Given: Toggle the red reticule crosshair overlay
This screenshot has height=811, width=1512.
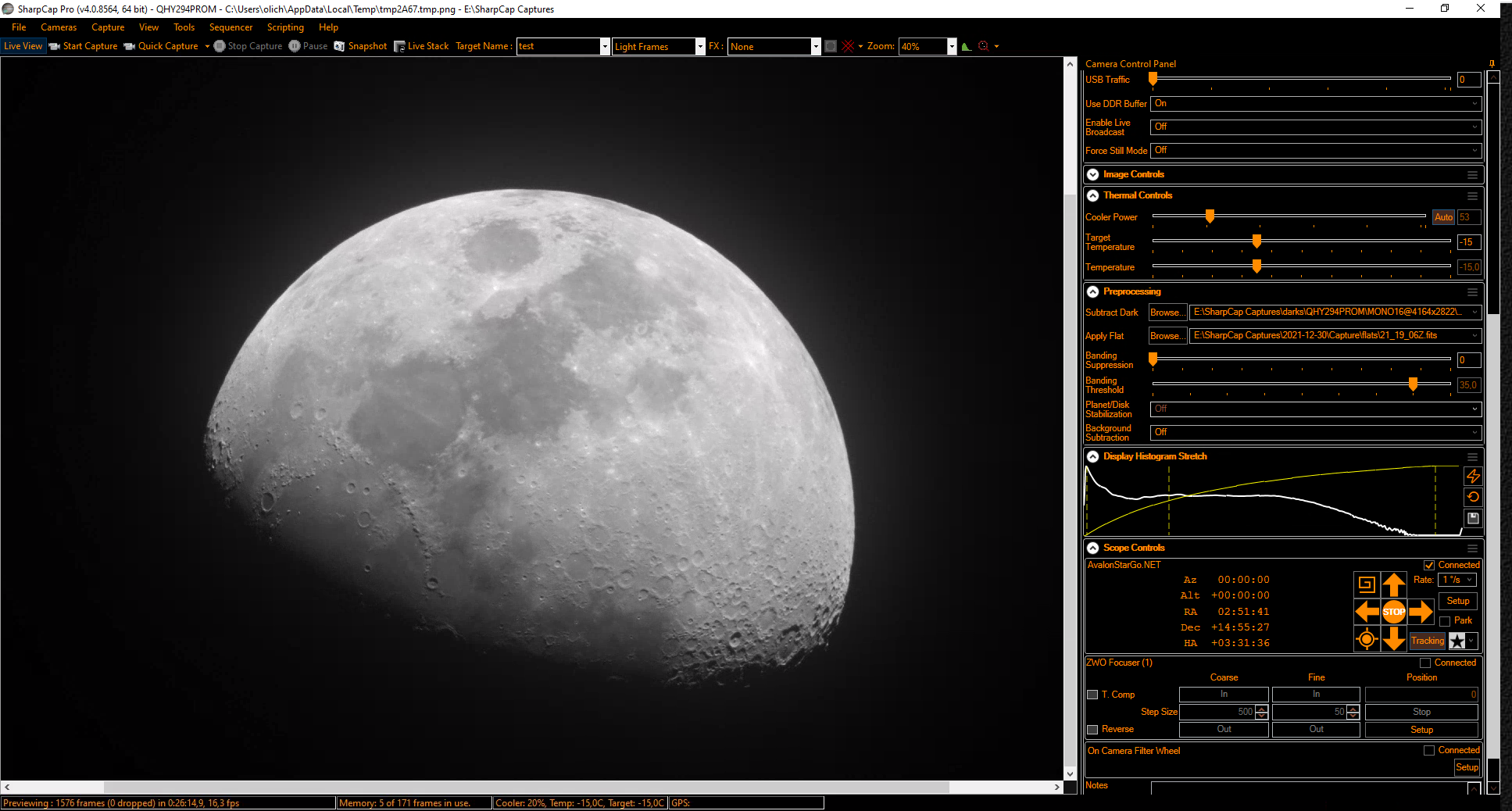Looking at the screenshot, I should click(x=848, y=46).
